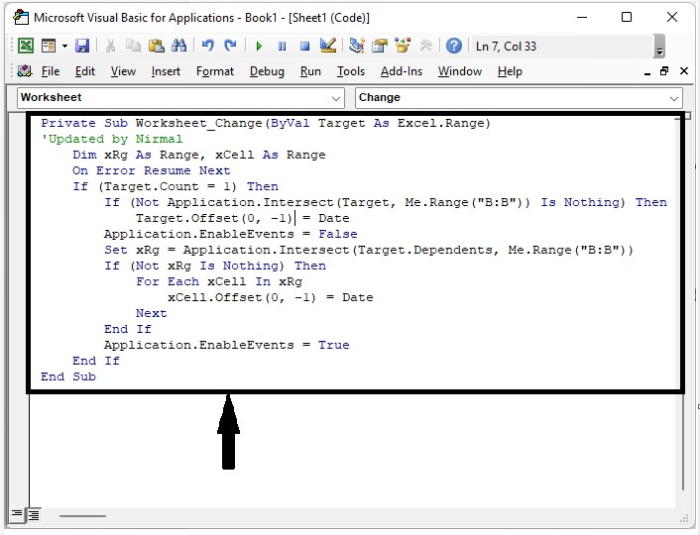Open the Help menu
700x535 pixels.
(510, 71)
